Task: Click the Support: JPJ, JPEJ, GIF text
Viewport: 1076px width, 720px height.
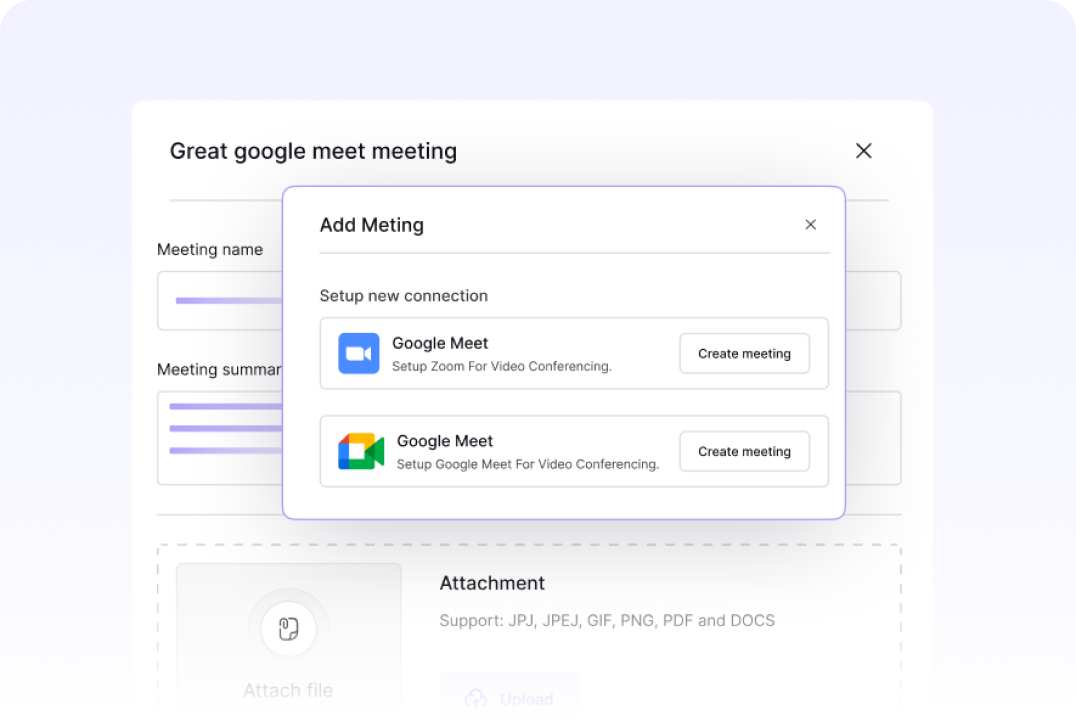Action: click(x=607, y=620)
